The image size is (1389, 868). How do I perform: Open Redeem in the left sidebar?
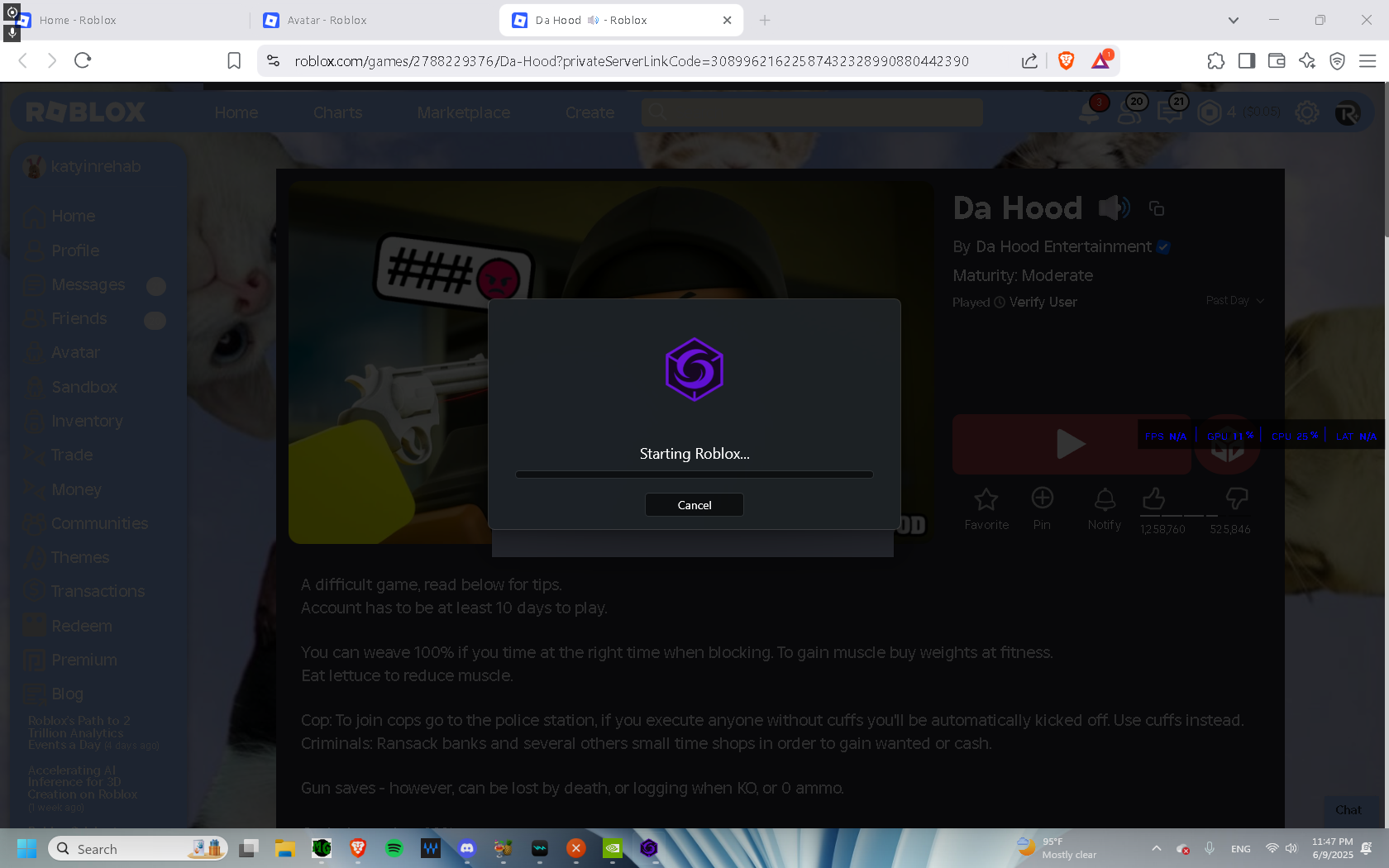tap(68, 626)
